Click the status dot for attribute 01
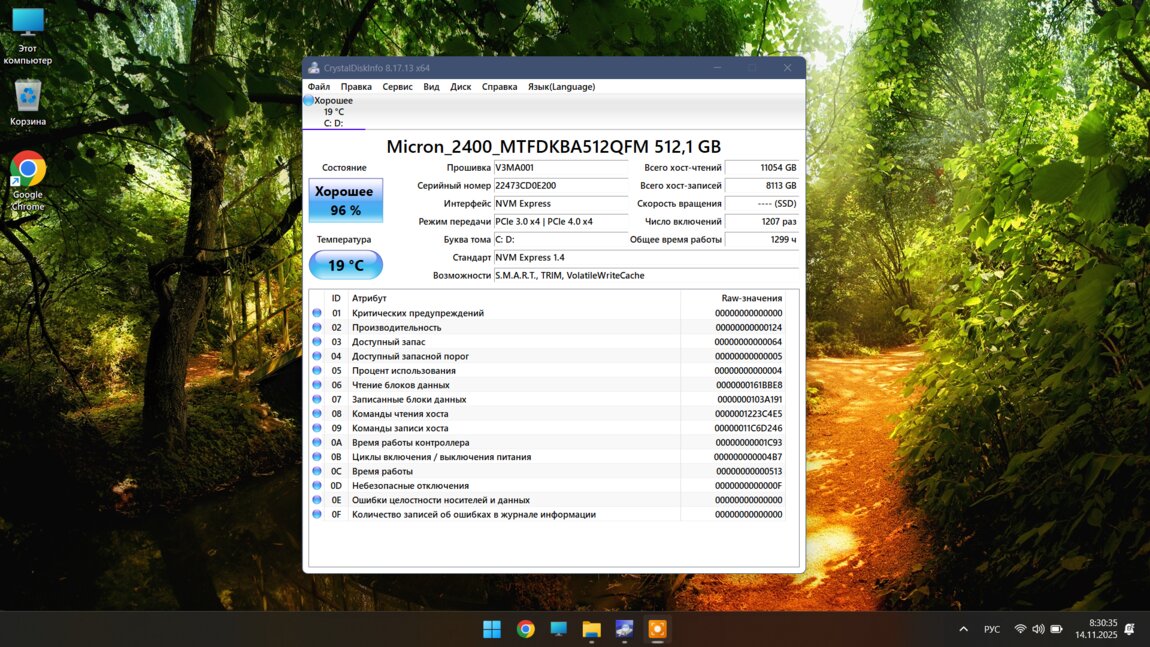This screenshot has height=647, width=1150. [317, 313]
